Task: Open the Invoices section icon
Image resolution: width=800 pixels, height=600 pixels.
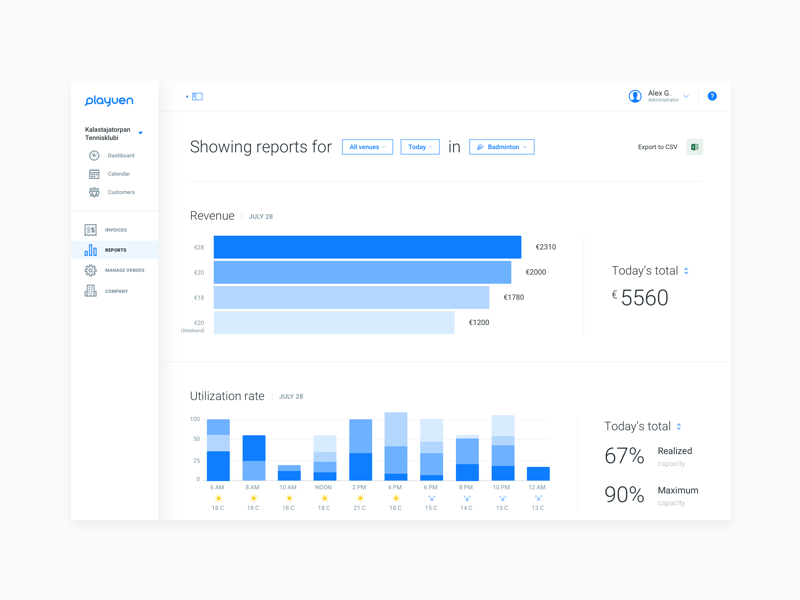Action: [91, 230]
